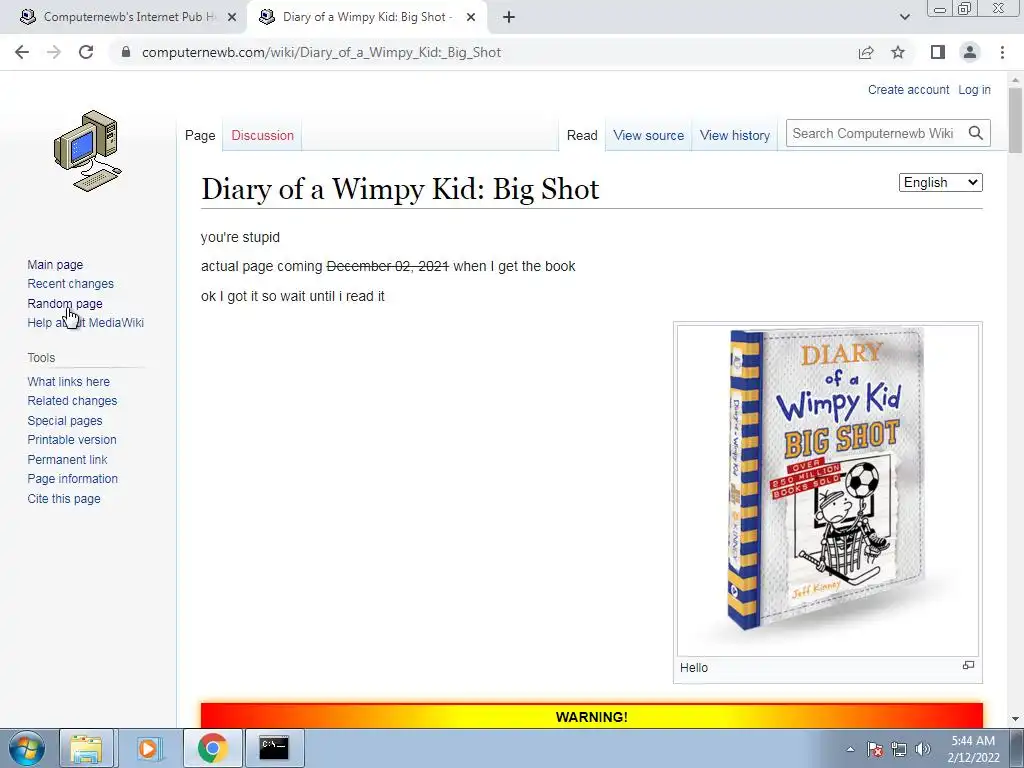
Task: Show hidden system tray icons
Action: pyautogui.click(x=850, y=749)
